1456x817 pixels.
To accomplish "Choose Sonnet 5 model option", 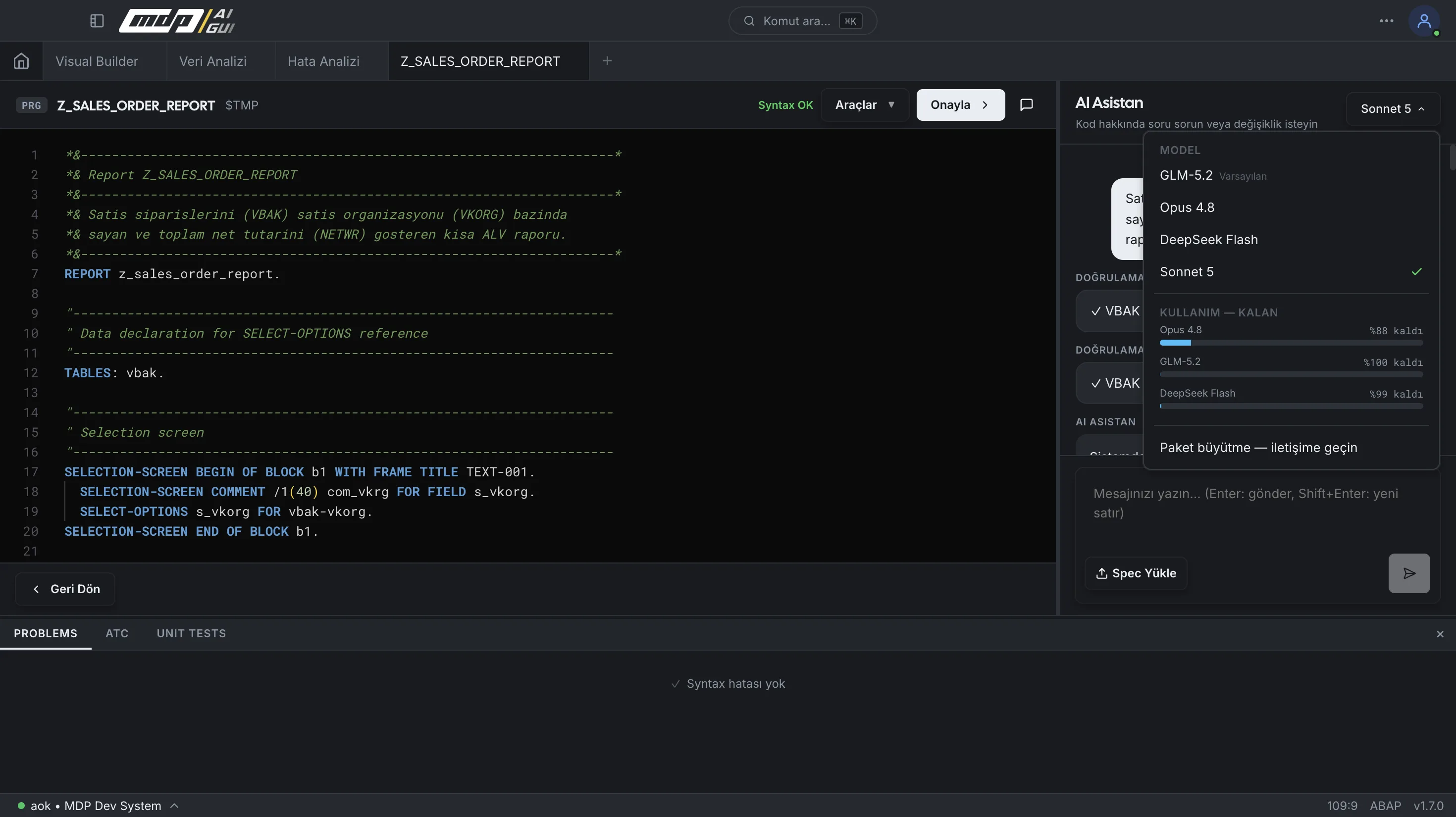I will [x=1291, y=272].
